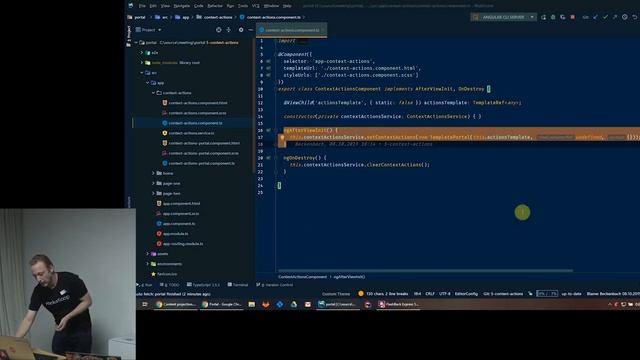This screenshot has height=360, width=640.
Task: Expand the environments folder
Action: point(148,264)
